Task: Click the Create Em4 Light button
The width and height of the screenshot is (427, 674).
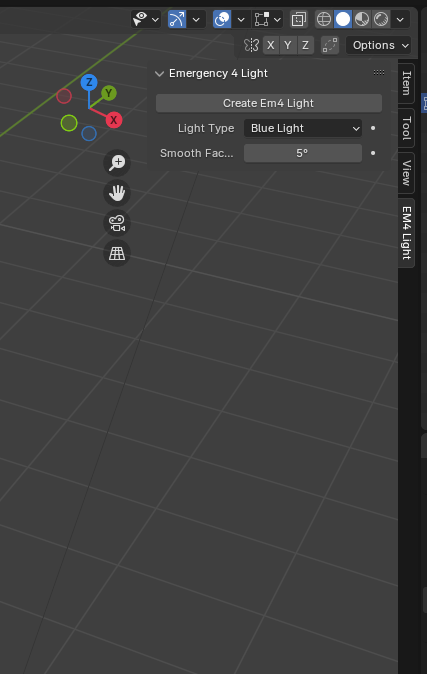Action: click(x=269, y=103)
